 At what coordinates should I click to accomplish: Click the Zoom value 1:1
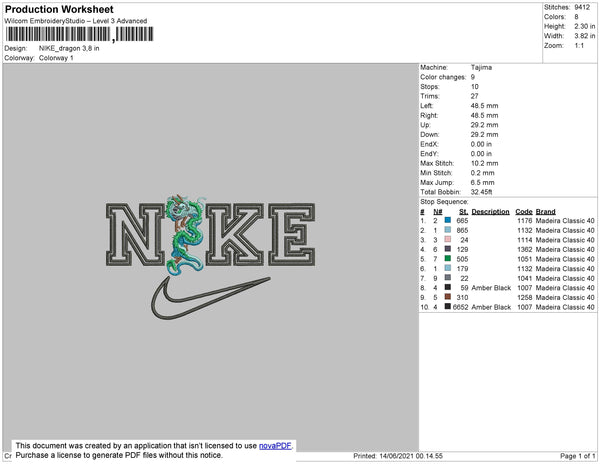click(x=579, y=46)
